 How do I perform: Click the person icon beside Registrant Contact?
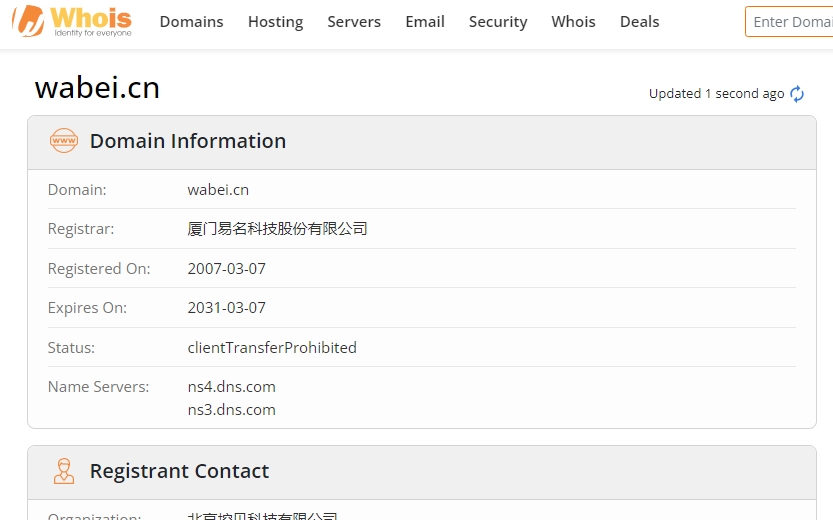coord(64,471)
